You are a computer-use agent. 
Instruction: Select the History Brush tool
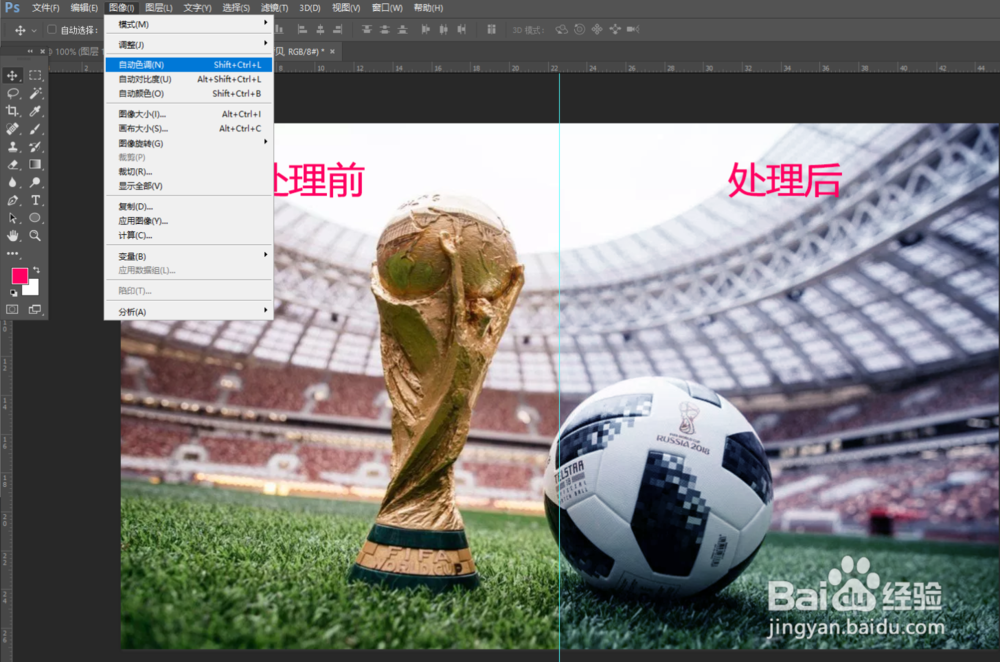[x=35, y=147]
